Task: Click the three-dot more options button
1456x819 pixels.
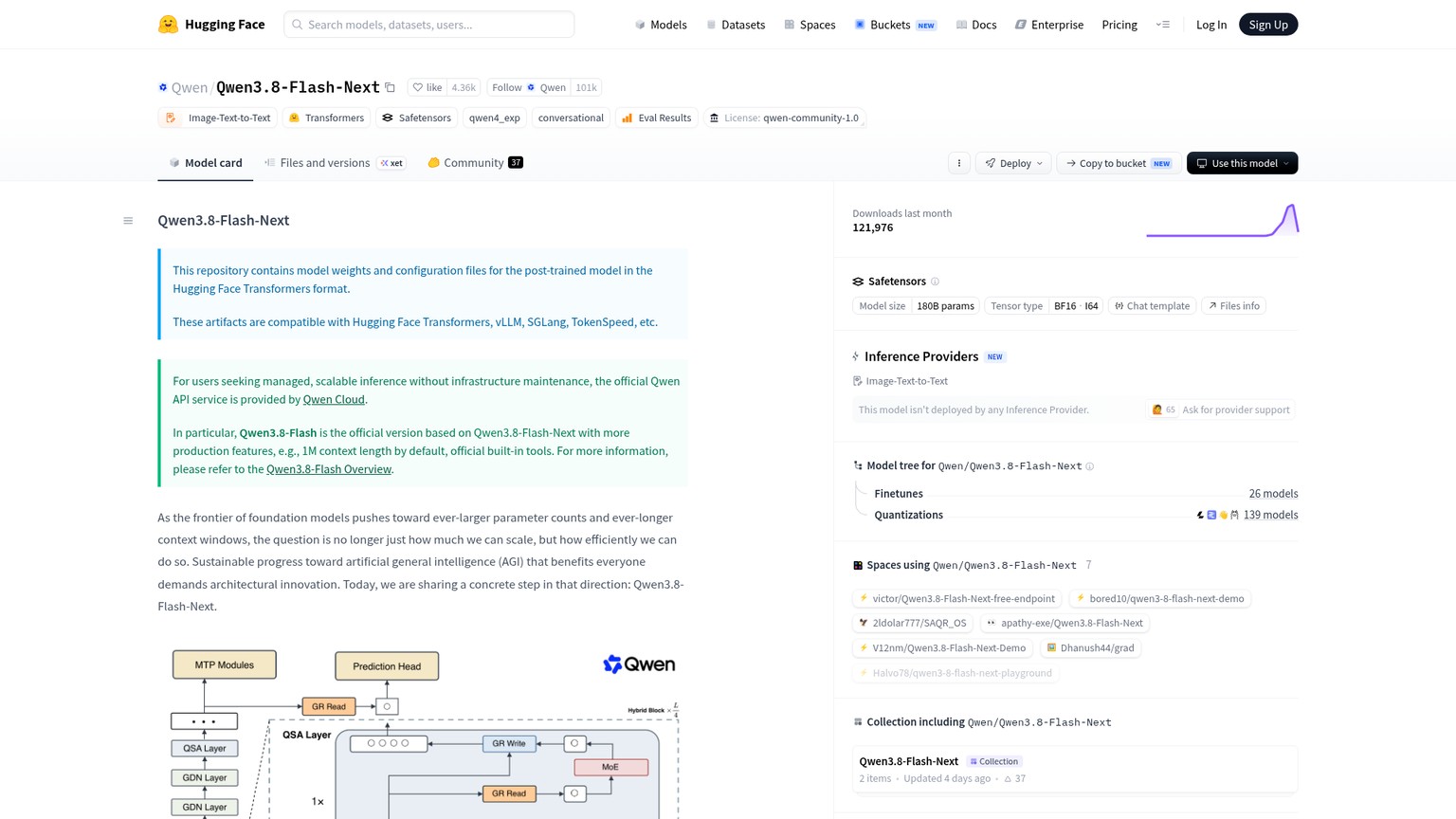Action: point(959,163)
